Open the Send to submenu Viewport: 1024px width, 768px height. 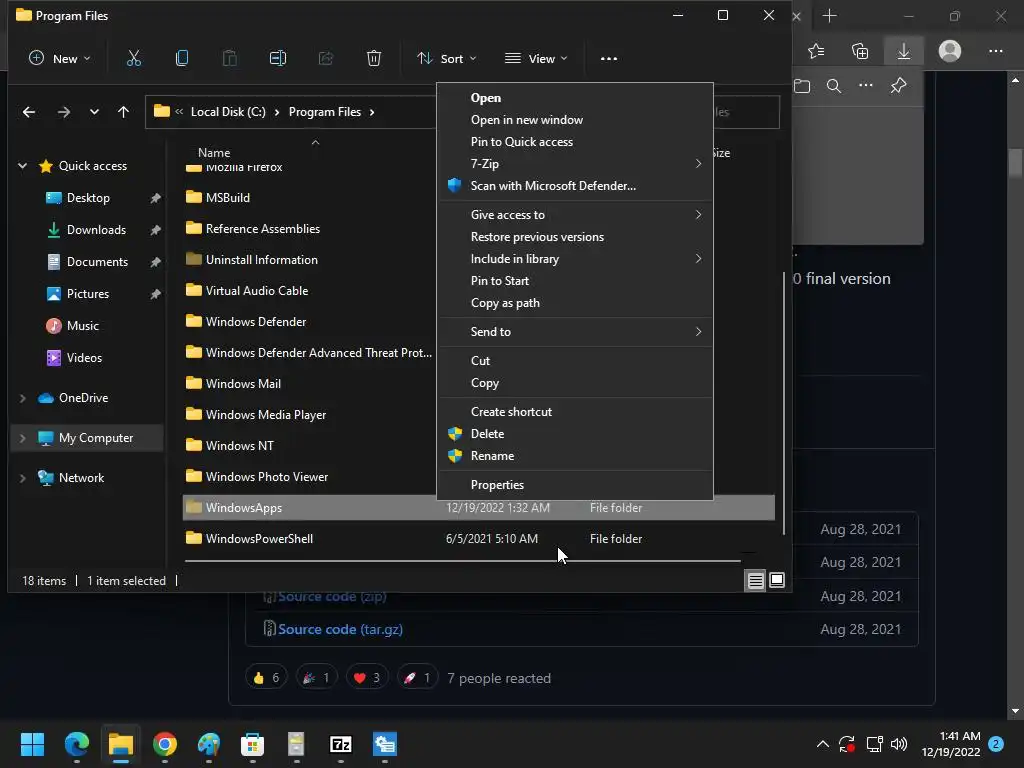[x=575, y=332]
